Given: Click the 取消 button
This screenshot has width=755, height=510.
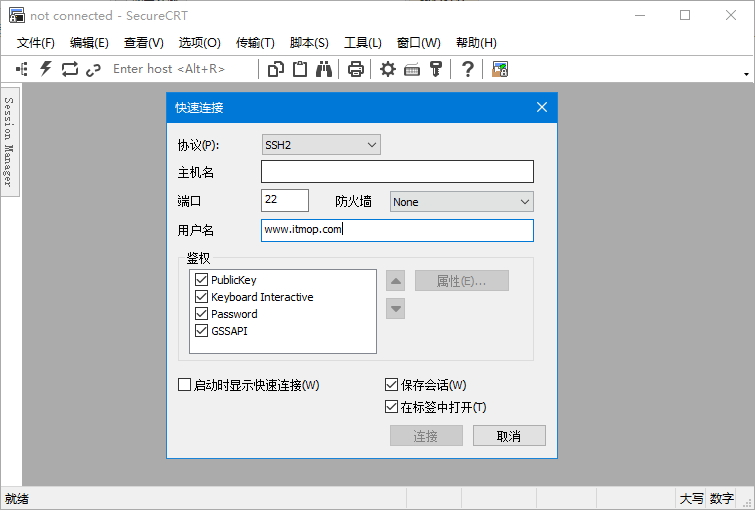Looking at the screenshot, I should 509,436.
